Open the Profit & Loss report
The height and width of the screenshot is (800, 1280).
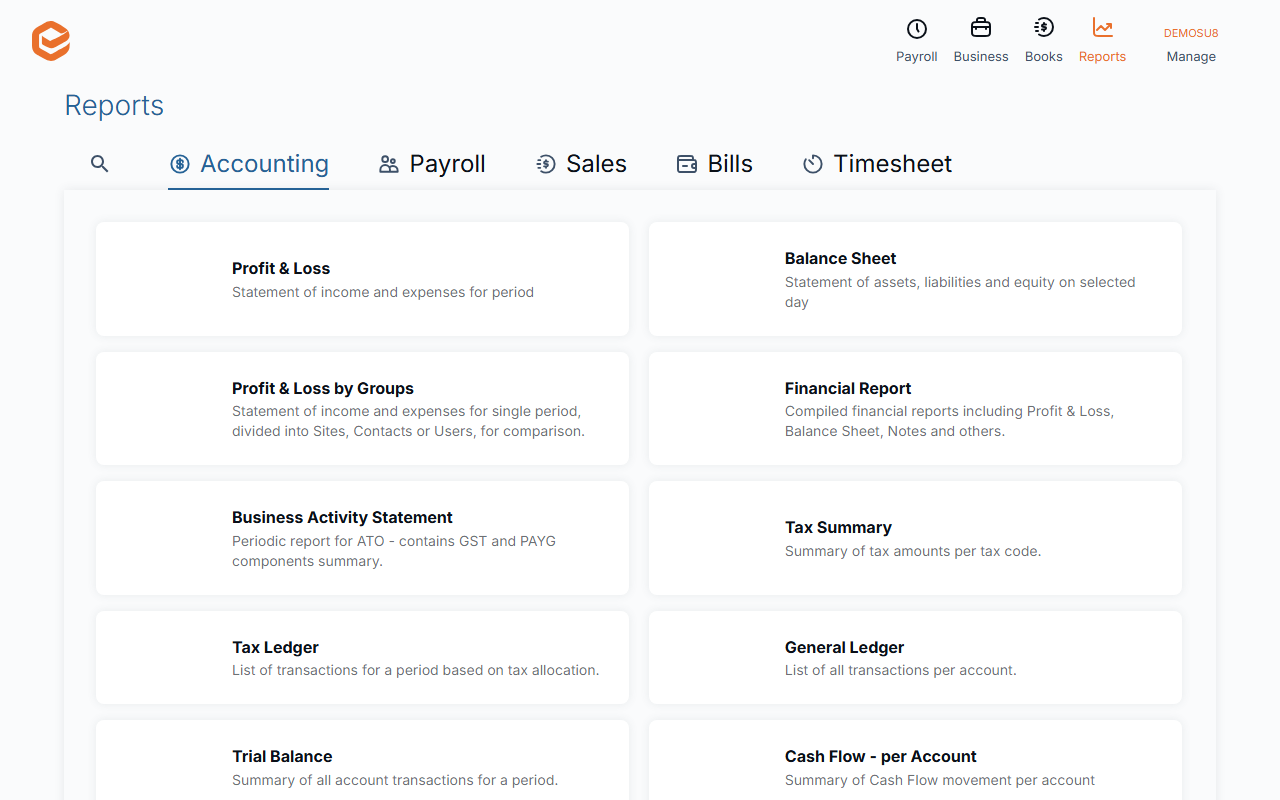pyautogui.click(x=362, y=279)
